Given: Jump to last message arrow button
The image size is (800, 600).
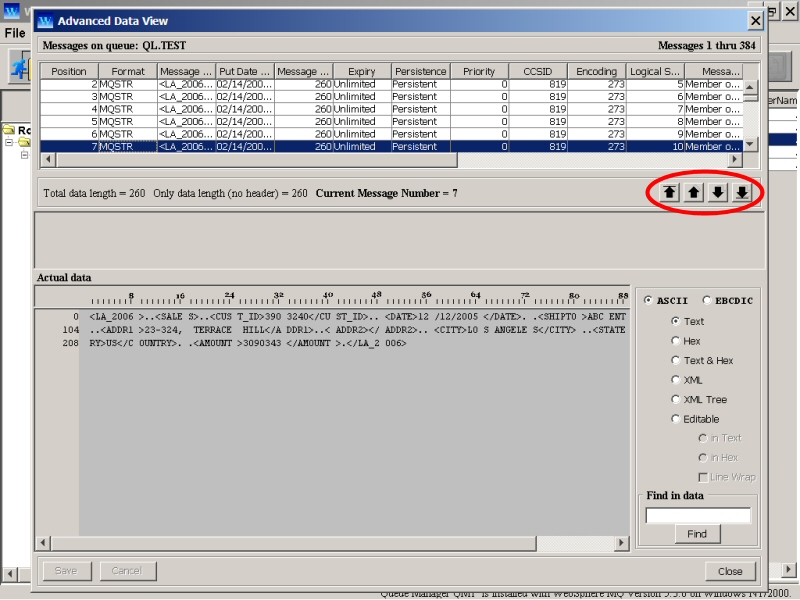Looking at the screenshot, I should coord(742,193).
